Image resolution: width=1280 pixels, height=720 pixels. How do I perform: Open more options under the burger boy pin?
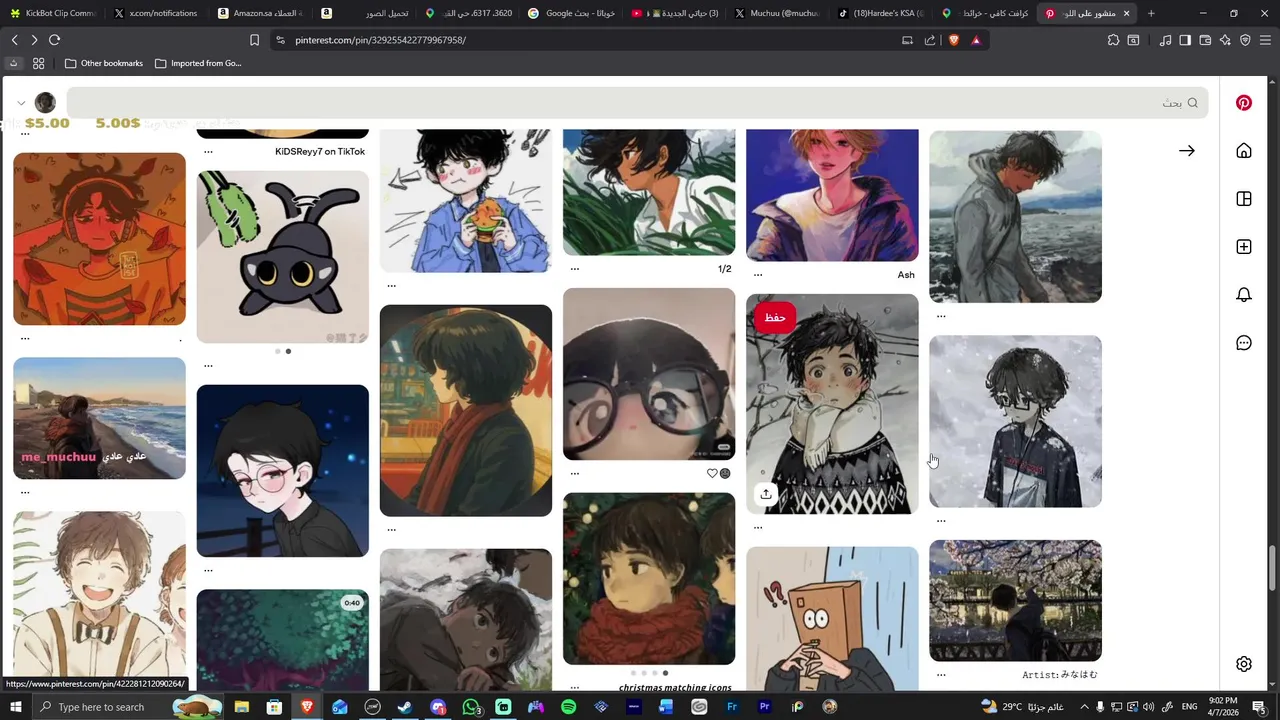click(391, 286)
